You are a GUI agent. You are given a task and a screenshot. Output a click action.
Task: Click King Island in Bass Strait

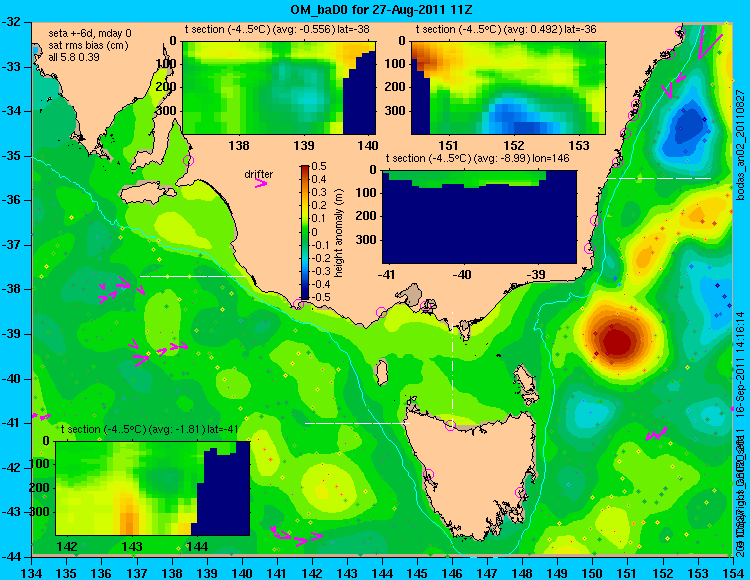pos(382,372)
